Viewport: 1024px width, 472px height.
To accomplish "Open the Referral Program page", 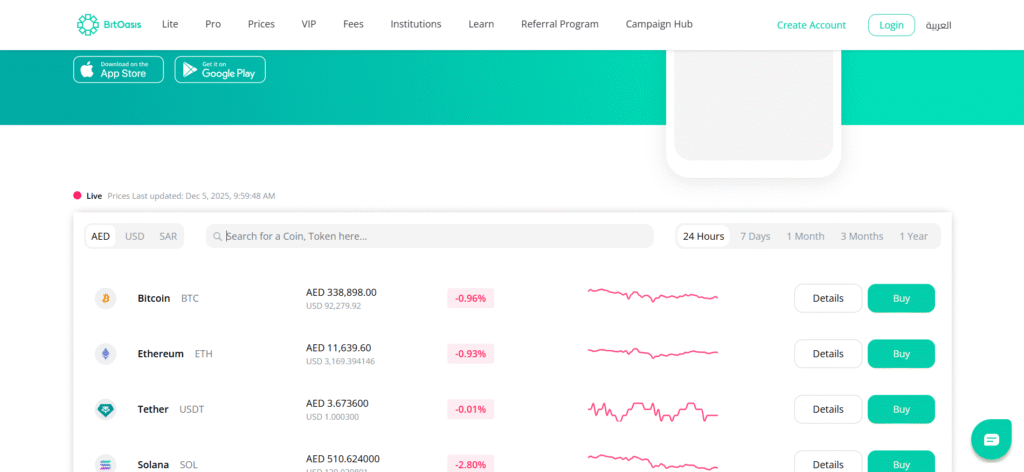I will pyautogui.click(x=560, y=24).
